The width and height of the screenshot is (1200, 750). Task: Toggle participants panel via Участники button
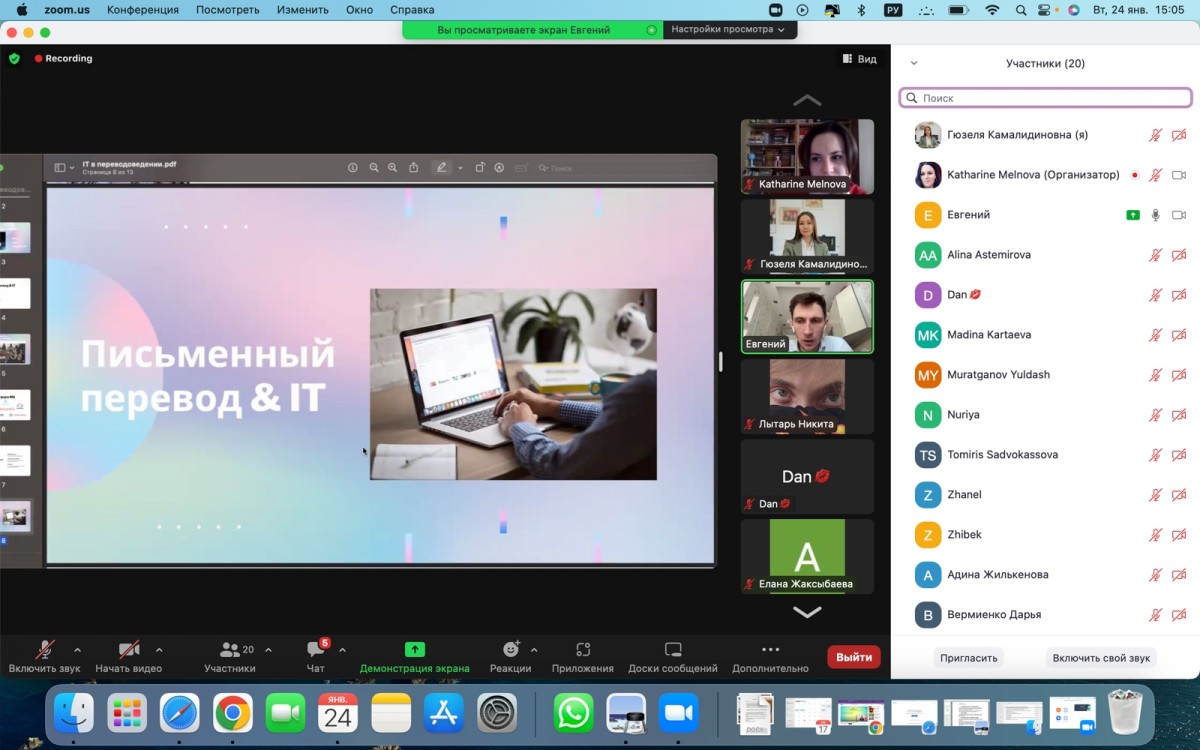(x=230, y=650)
